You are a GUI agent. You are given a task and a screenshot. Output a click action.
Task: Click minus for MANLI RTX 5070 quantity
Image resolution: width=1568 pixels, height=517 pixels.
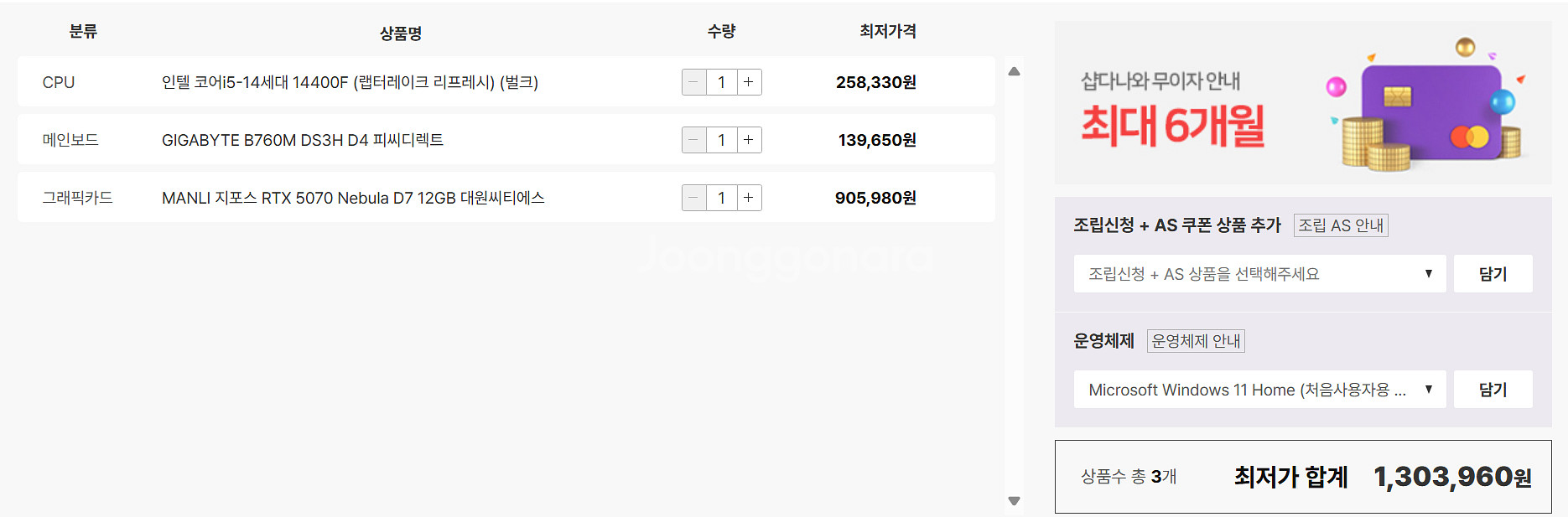tap(693, 198)
